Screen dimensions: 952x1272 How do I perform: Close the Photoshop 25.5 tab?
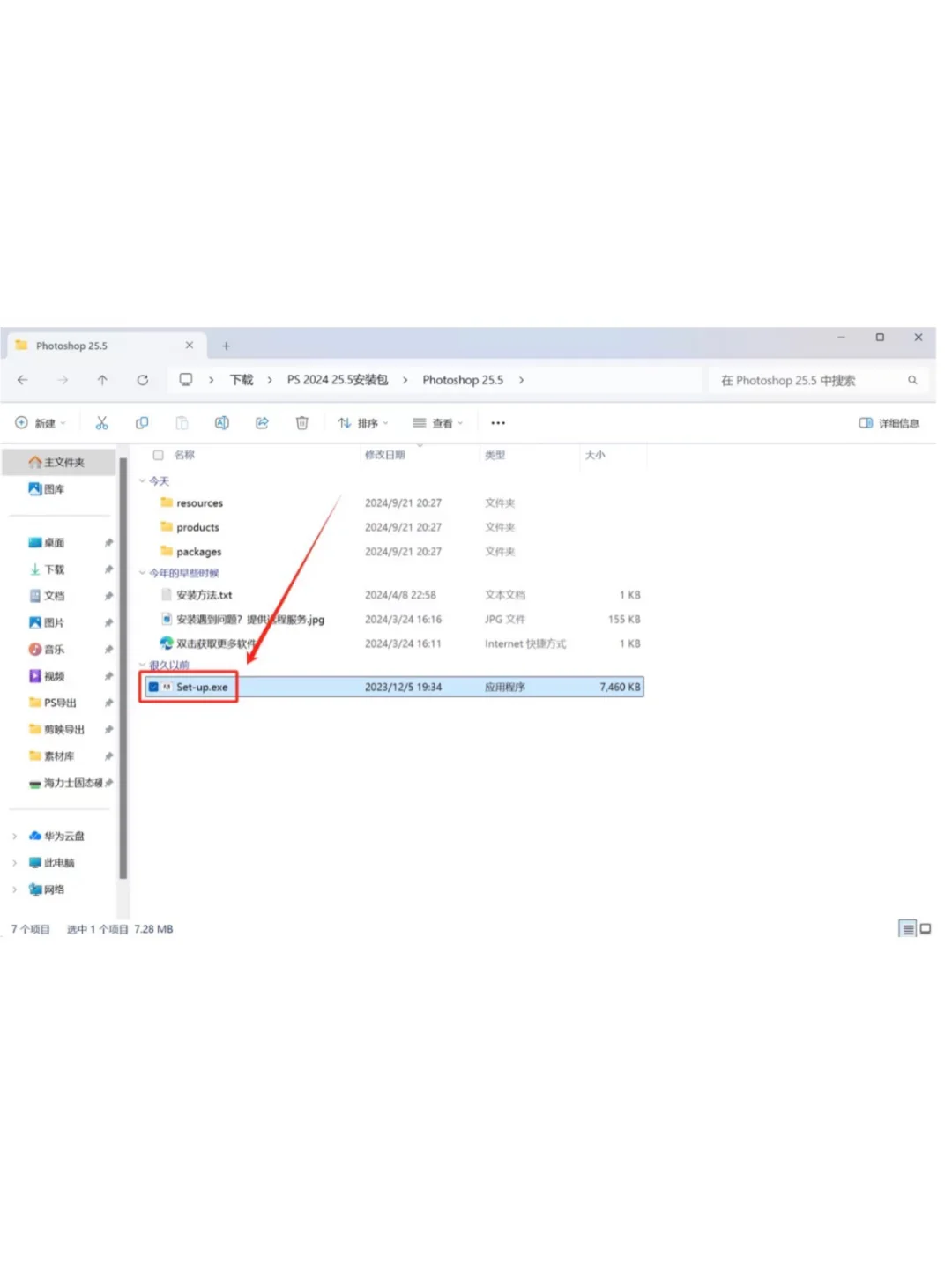pyautogui.click(x=189, y=346)
